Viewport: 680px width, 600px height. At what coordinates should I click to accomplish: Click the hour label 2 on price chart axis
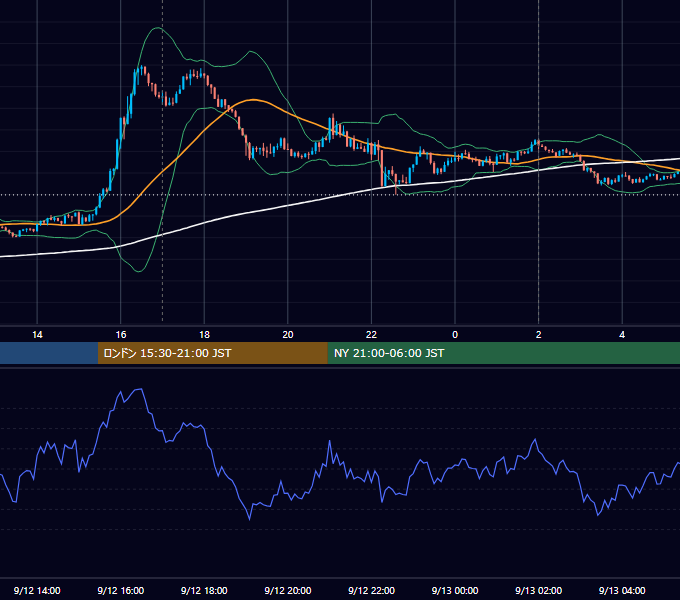point(539,335)
